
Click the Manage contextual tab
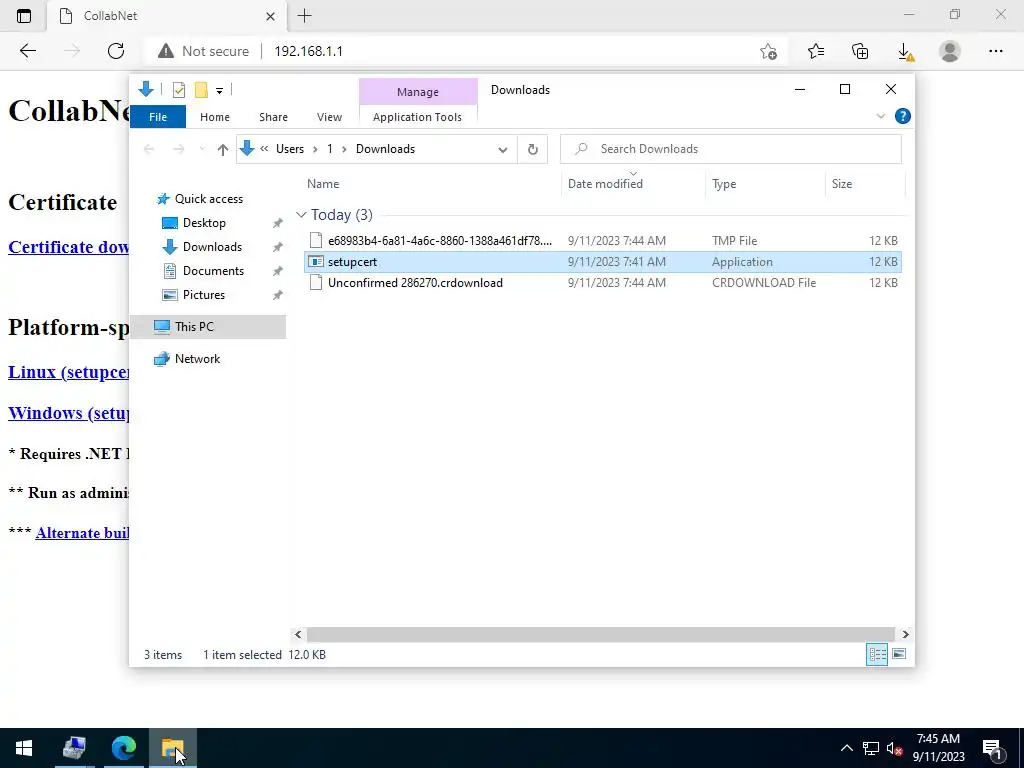(x=418, y=92)
